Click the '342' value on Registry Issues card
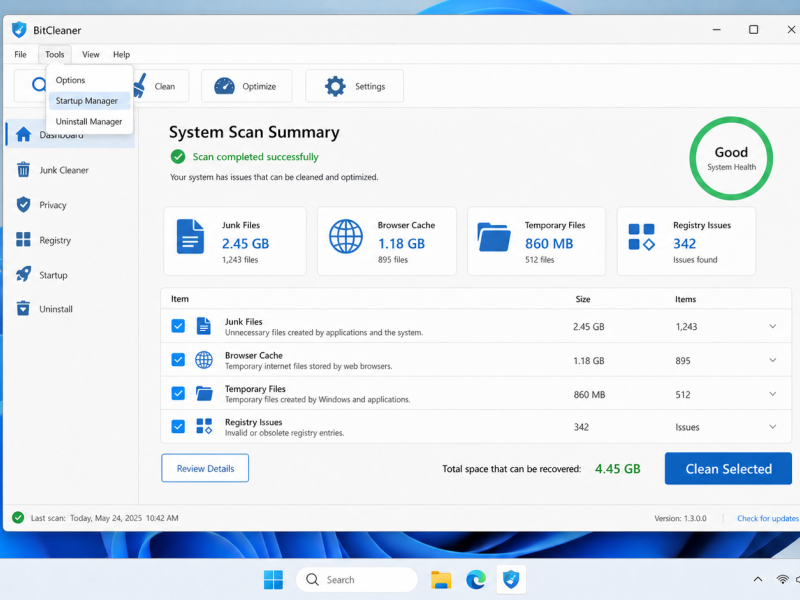Screen dimensions: 800x600 pyautogui.click(x=684, y=244)
